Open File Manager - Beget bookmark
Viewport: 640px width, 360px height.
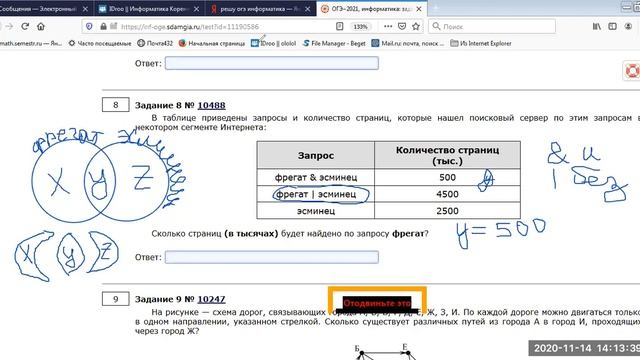[x=334, y=43]
